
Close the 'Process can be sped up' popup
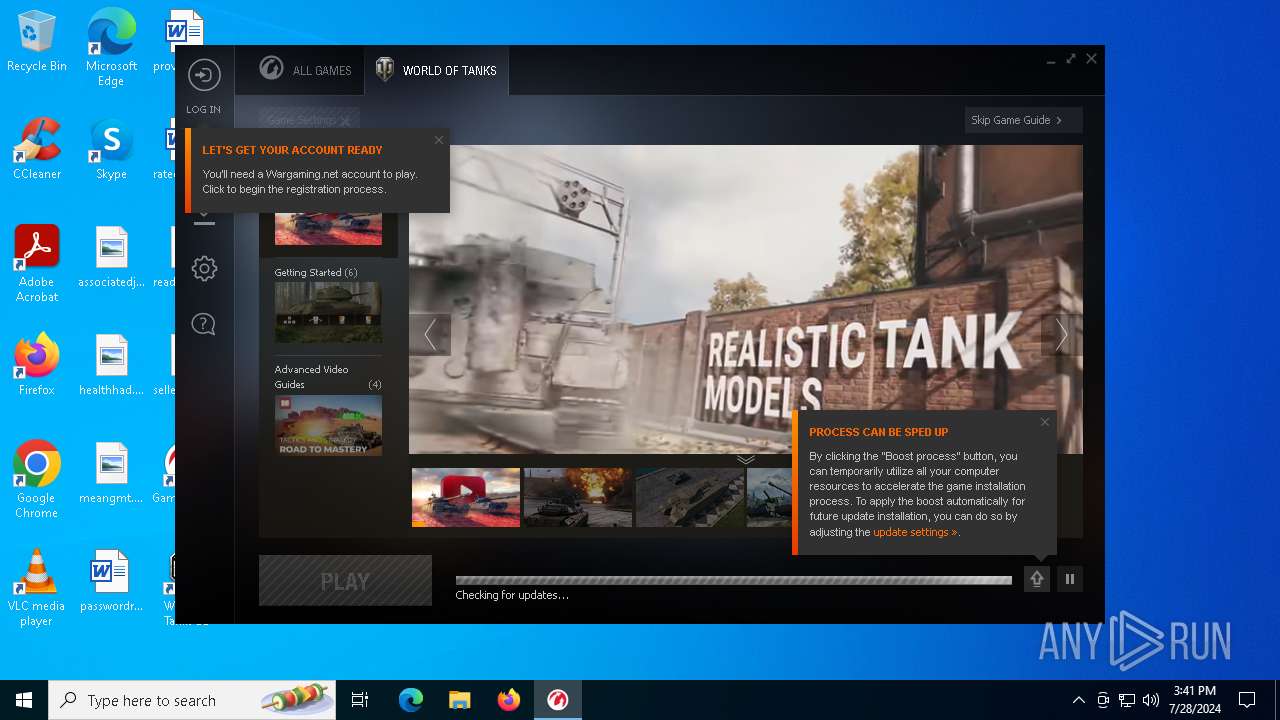(1045, 422)
